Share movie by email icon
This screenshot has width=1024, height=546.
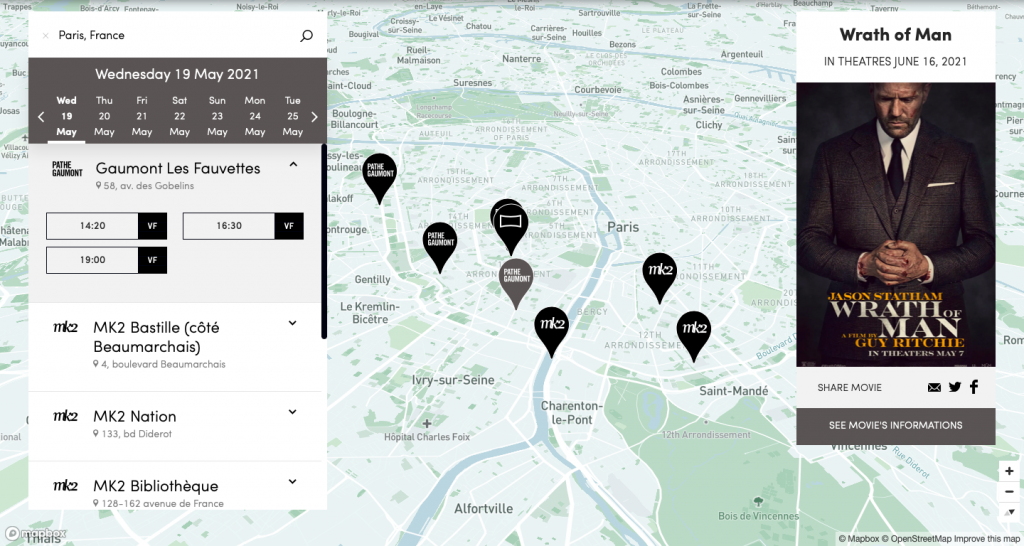click(935, 387)
